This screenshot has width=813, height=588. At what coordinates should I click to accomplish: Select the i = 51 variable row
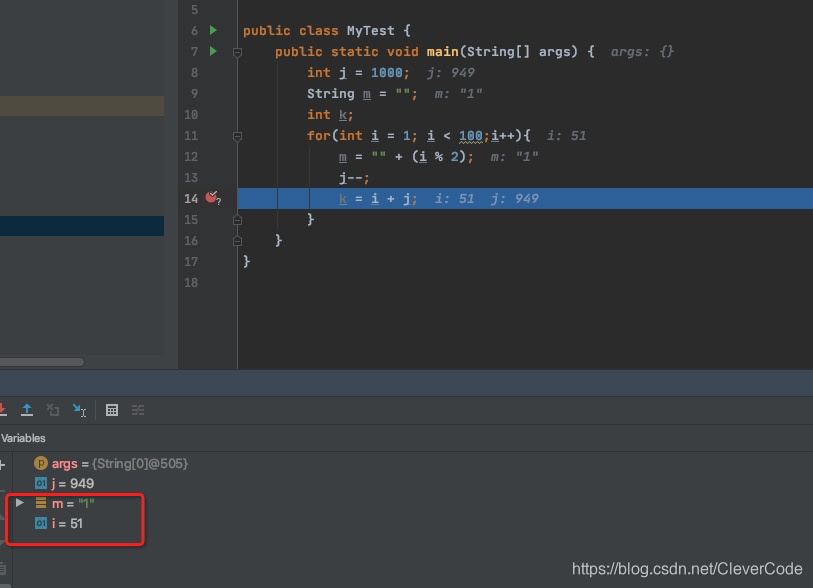click(x=59, y=523)
